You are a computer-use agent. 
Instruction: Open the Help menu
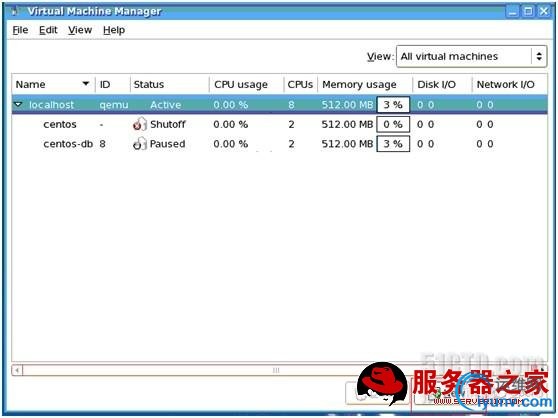pyautogui.click(x=114, y=30)
